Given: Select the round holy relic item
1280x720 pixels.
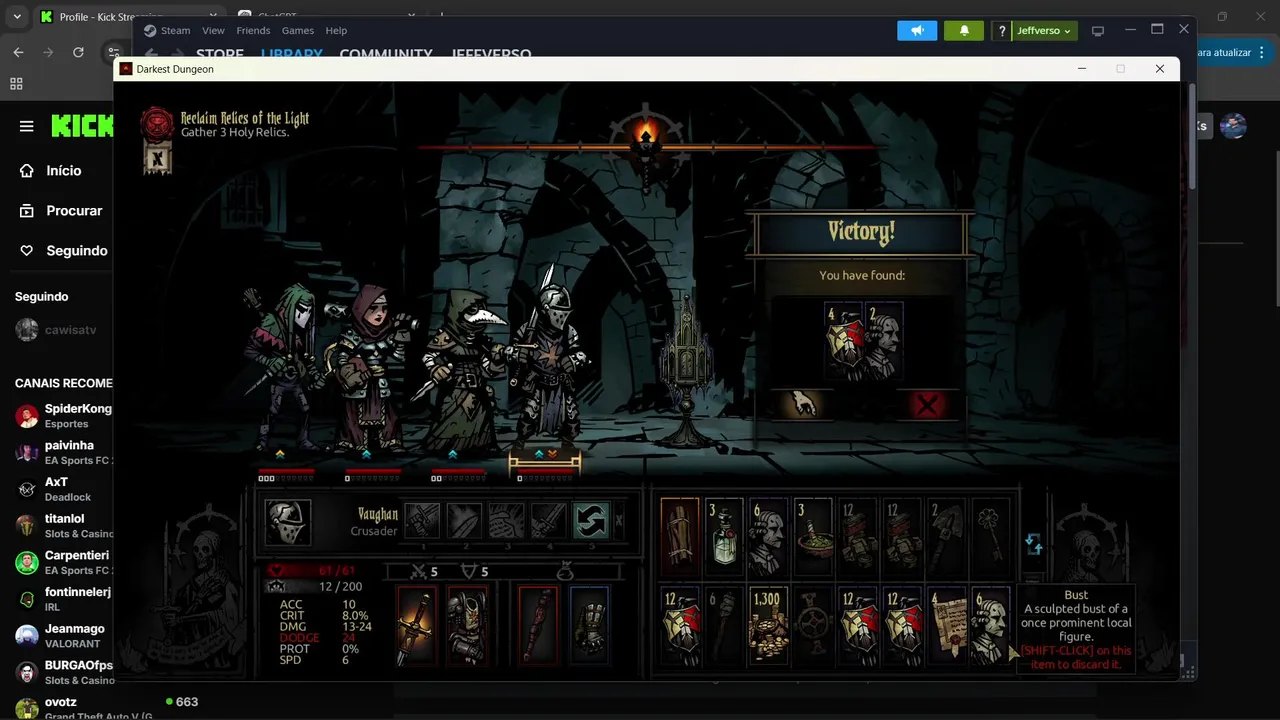Looking at the screenshot, I should coord(813,625).
